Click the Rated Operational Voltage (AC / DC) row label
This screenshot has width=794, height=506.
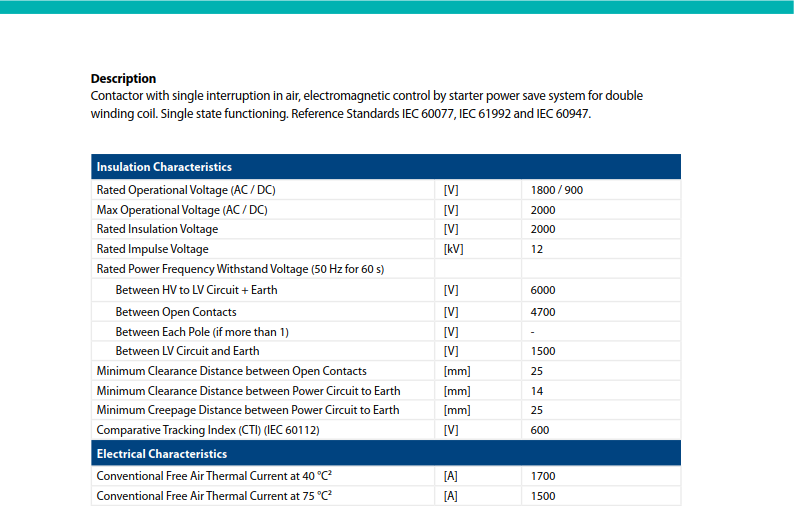pyautogui.click(x=186, y=190)
